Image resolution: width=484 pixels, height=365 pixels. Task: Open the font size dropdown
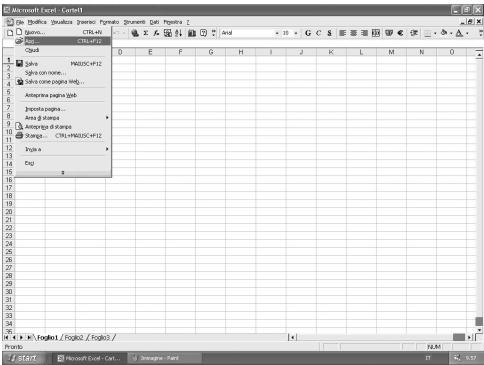(x=296, y=33)
